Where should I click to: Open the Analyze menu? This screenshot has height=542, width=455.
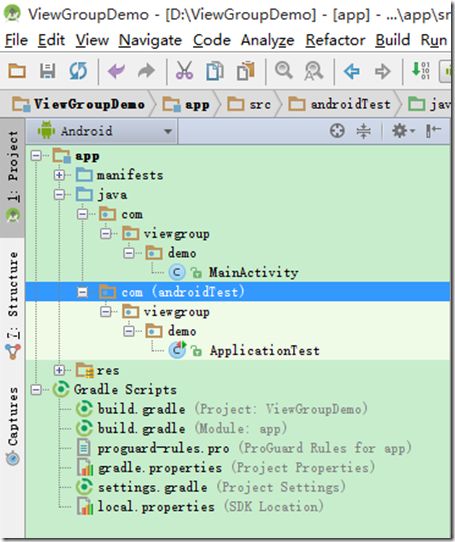click(x=268, y=40)
